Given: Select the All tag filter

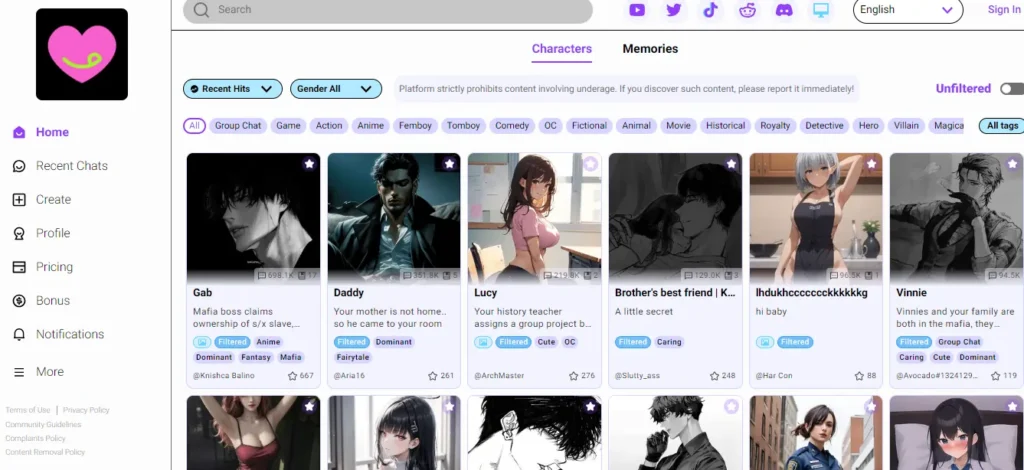Looking at the screenshot, I should coord(194,126).
